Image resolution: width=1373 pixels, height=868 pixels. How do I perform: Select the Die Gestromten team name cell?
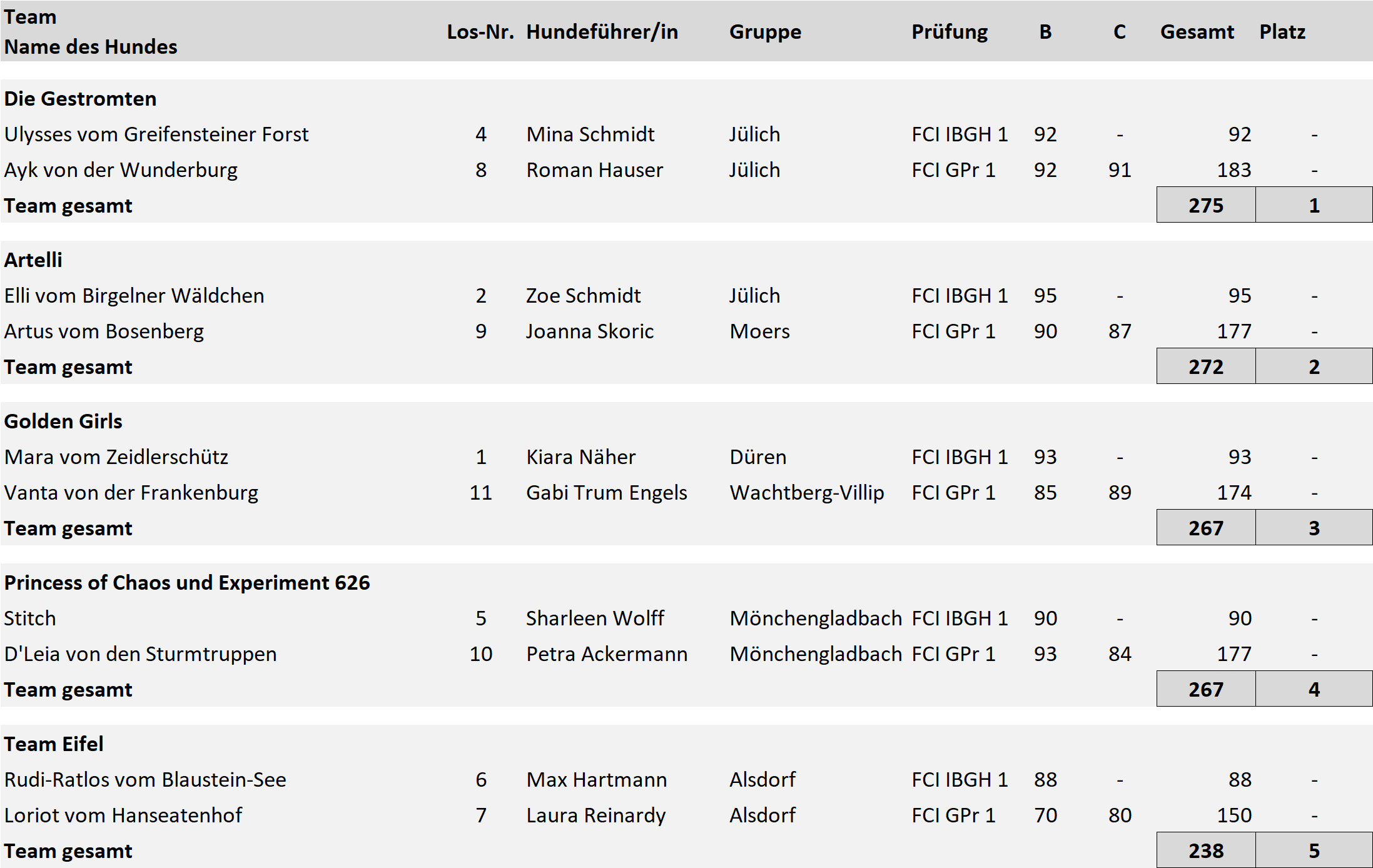pyautogui.click(x=80, y=99)
